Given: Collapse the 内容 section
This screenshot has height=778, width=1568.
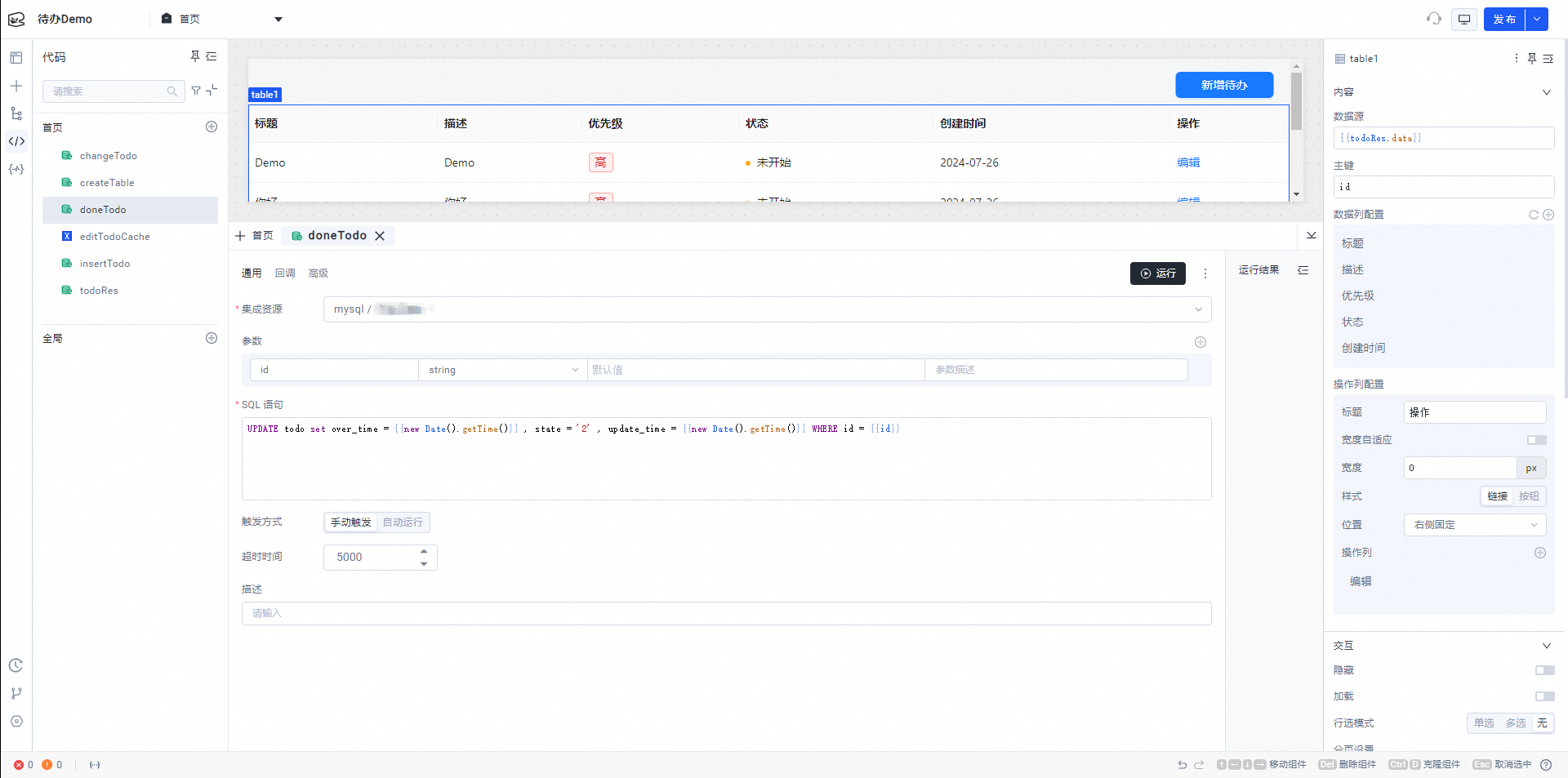Looking at the screenshot, I should (x=1546, y=92).
